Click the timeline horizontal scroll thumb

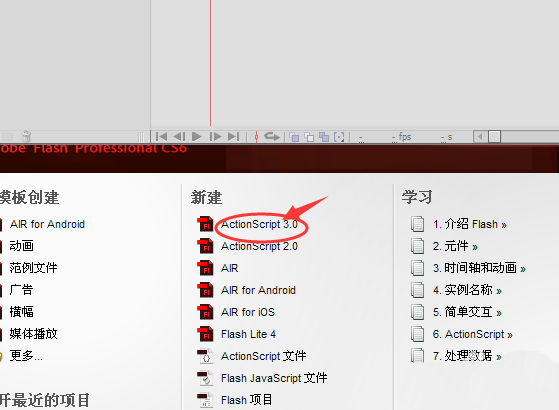click(494, 137)
